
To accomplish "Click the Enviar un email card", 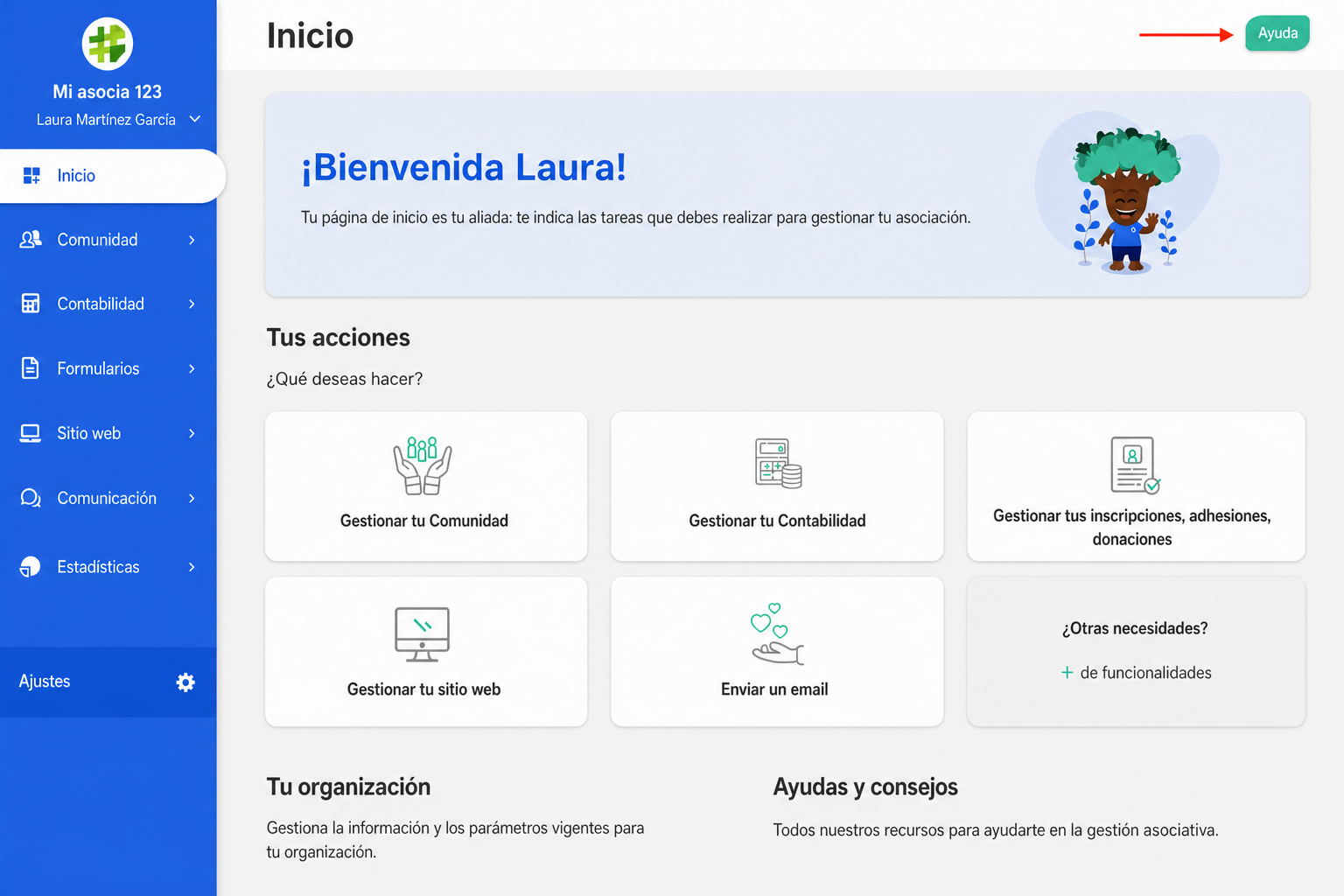I will point(777,651).
